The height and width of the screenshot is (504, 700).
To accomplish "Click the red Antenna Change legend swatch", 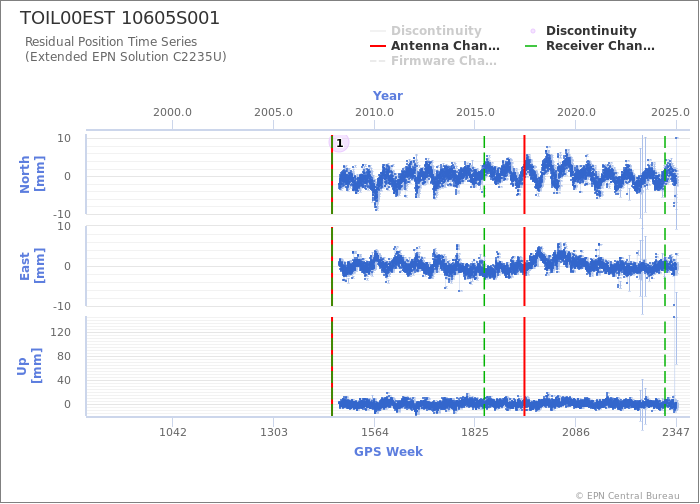I will [x=378, y=46].
